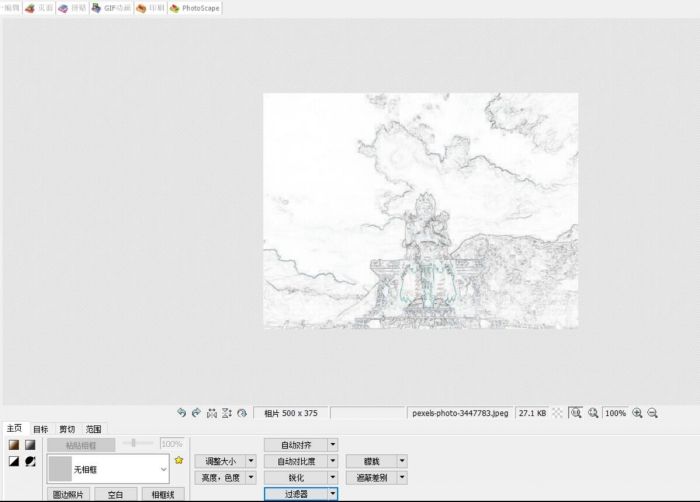Click the 自动对比度 button
Screen dimensions: 700x502
[295, 461]
